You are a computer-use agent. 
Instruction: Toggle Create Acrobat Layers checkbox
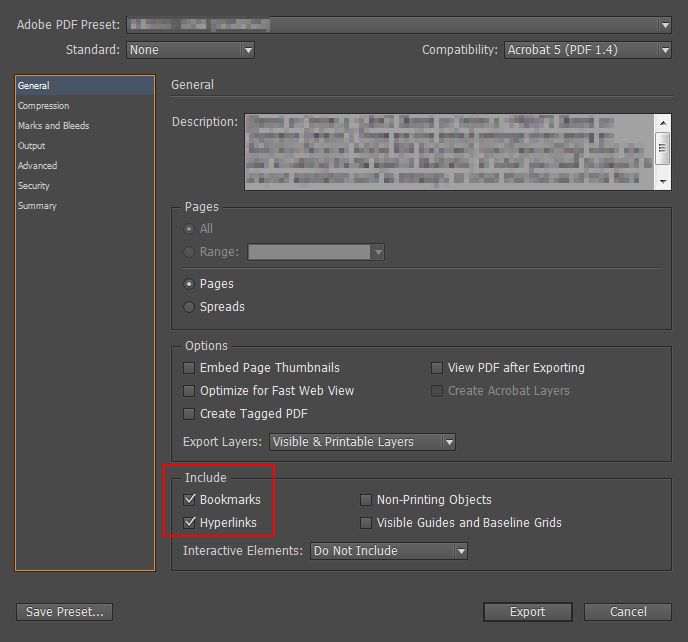tap(437, 391)
